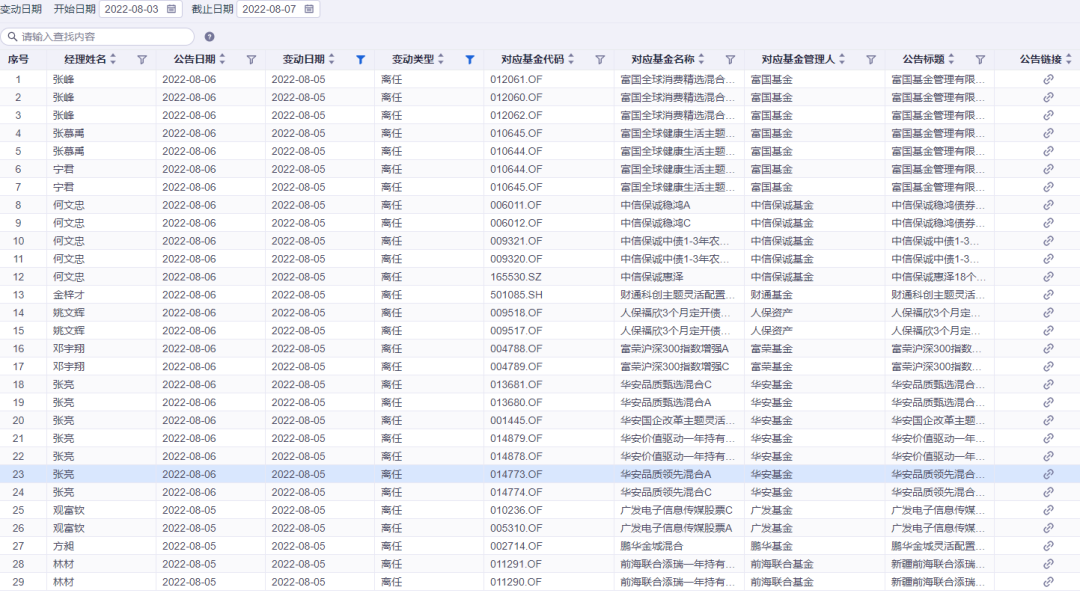Open announcement link for row 25
This screenshot has width=1080, height=605.
click(x=1048, y=510)
